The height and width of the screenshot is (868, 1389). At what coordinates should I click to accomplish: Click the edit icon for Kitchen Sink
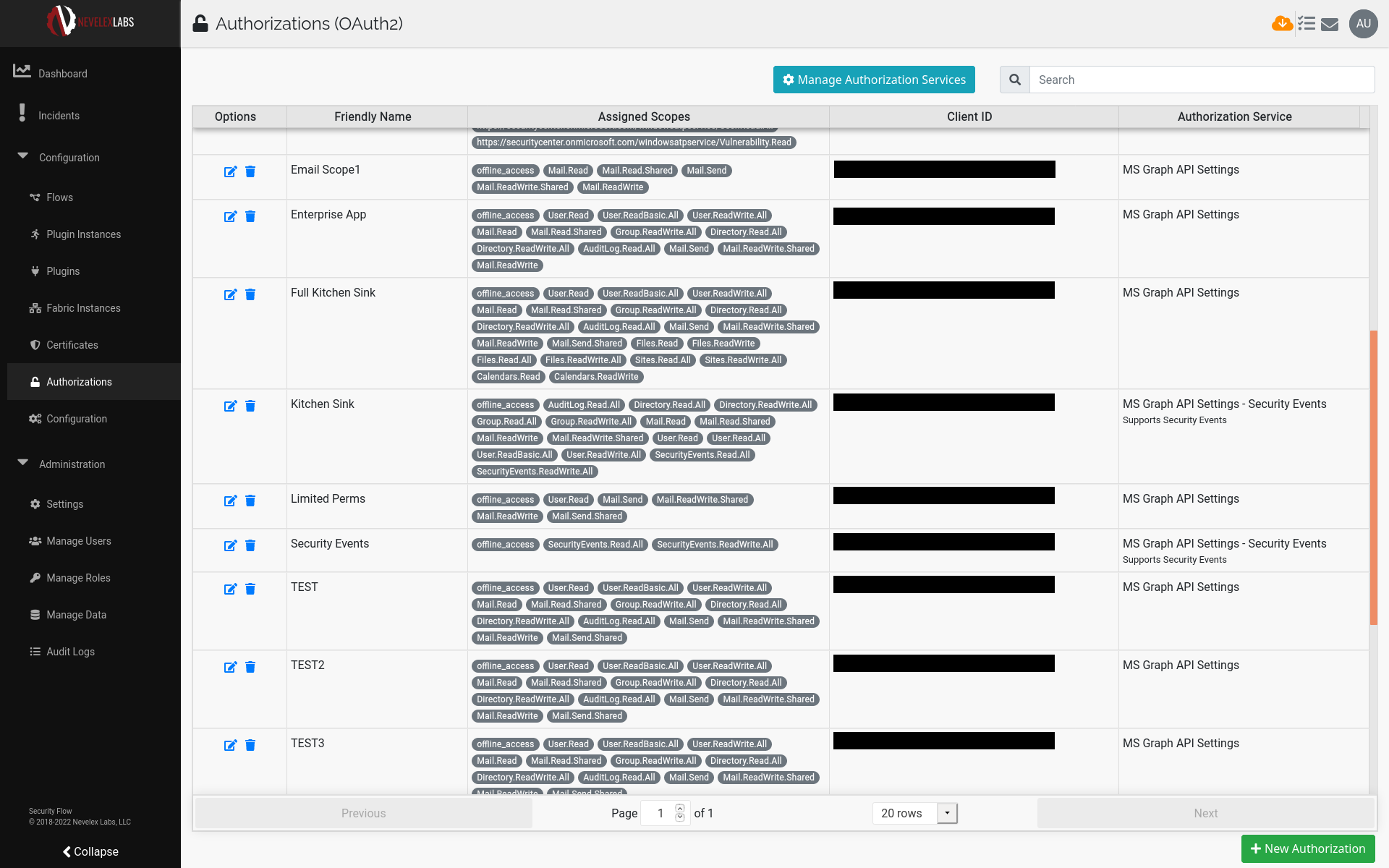(230, 406)
